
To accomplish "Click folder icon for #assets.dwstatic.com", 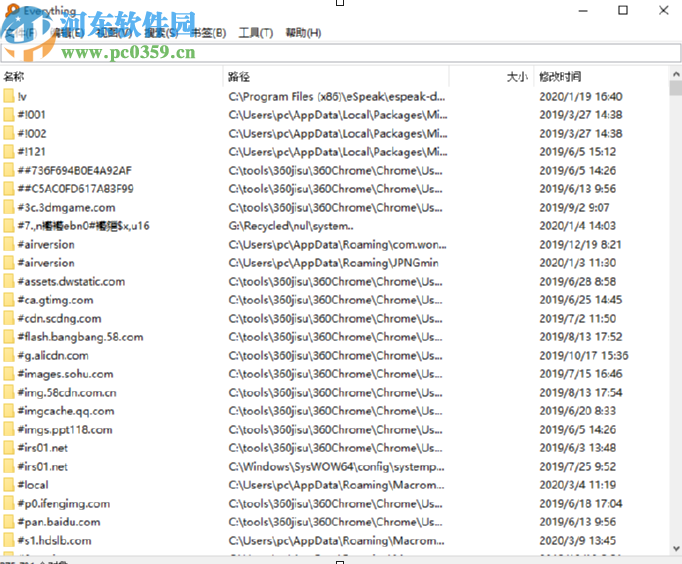I will coord(9,281).
